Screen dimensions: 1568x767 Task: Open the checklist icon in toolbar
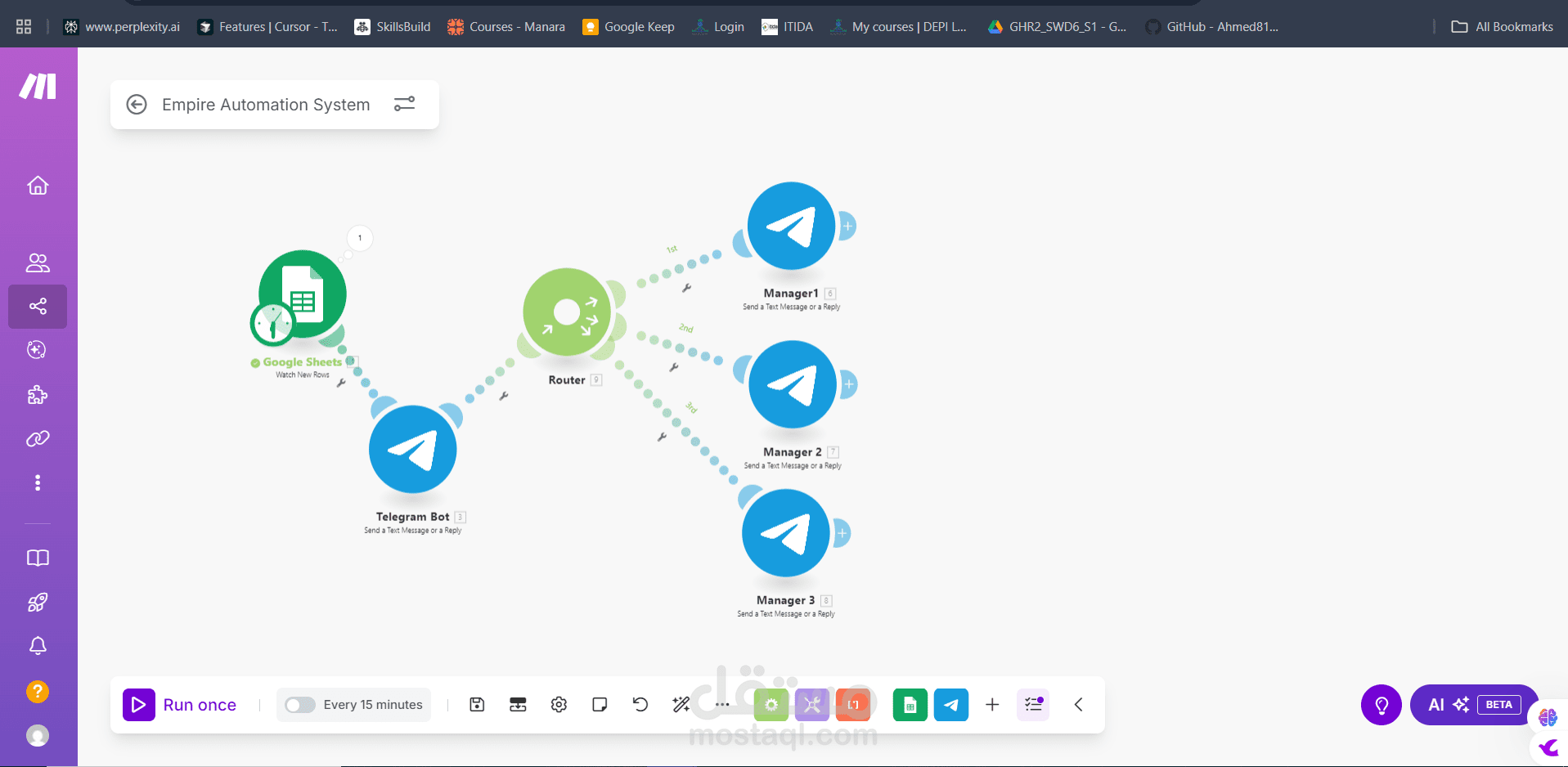(x=1033, y=705)
